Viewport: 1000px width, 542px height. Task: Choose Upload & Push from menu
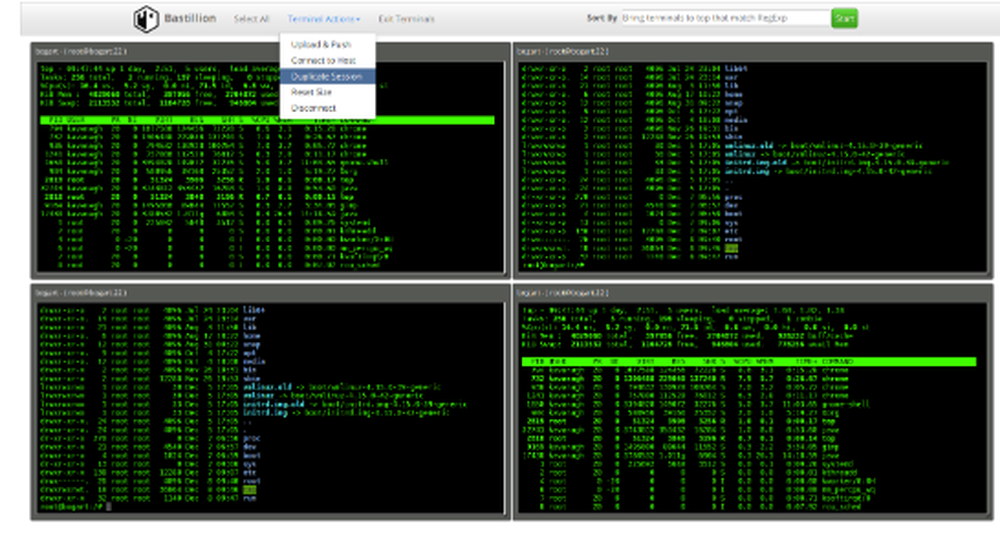[x=327, y=44]
